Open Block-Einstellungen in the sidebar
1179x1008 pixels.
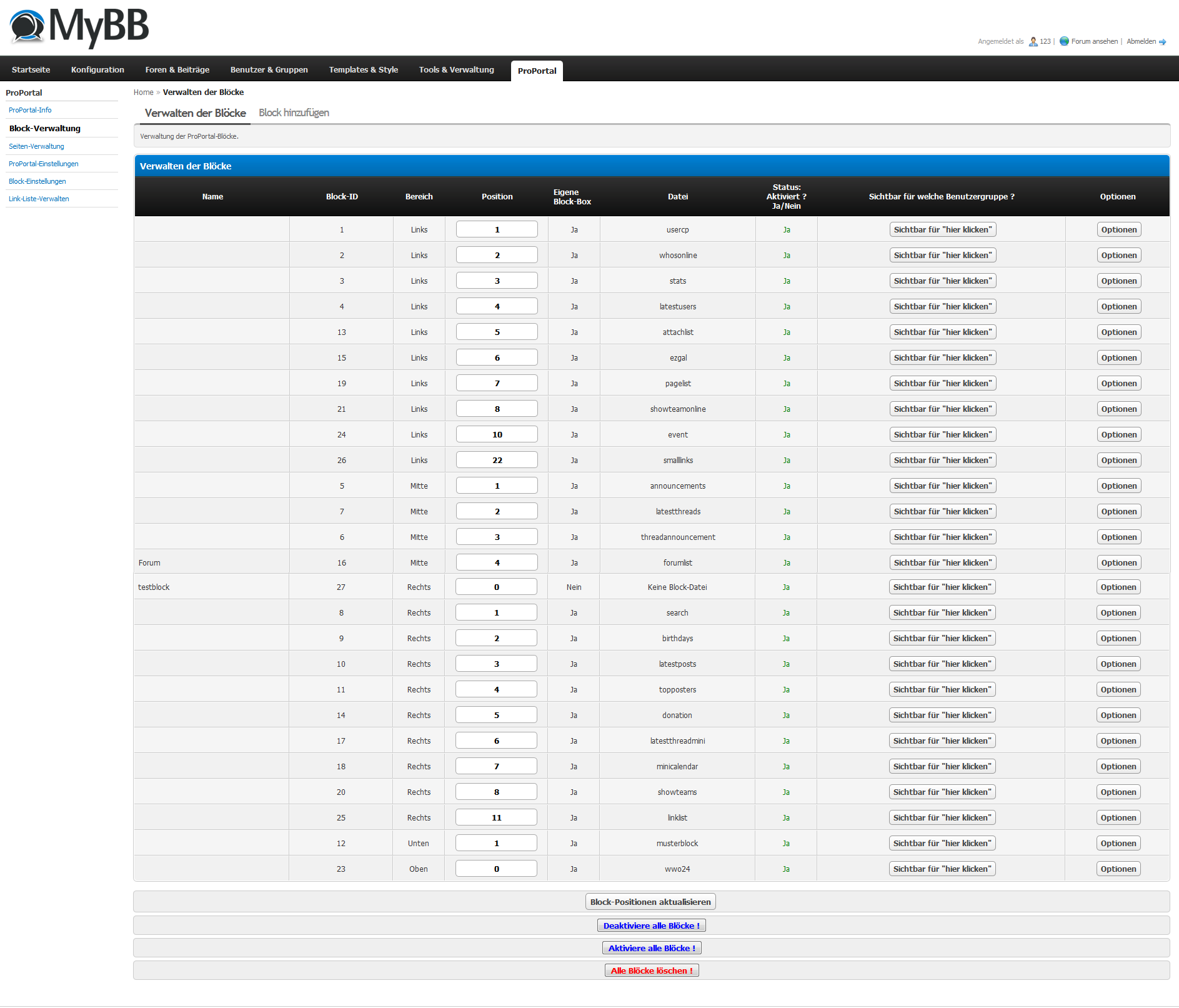click(37, 181)
